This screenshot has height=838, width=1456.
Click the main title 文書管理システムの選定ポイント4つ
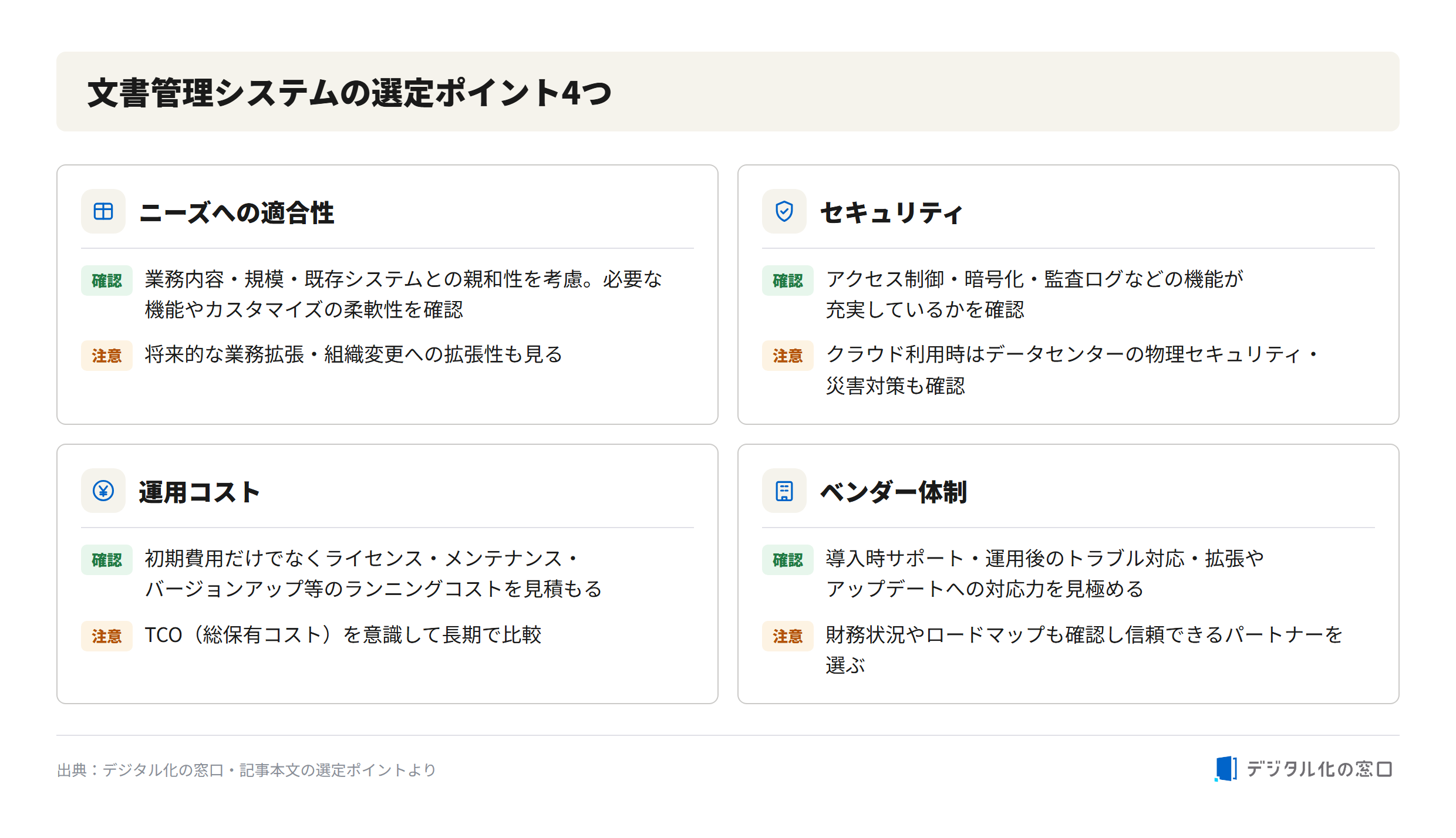tap(350, 93)
